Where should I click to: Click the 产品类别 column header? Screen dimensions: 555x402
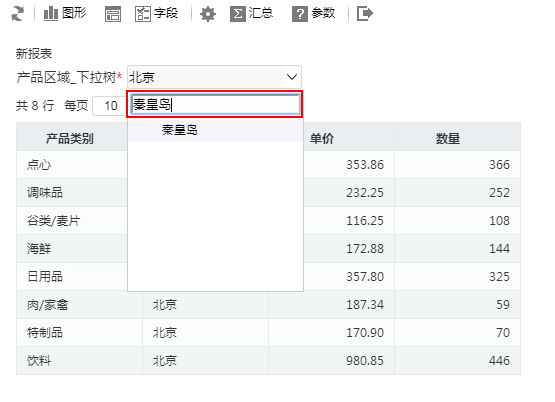(69, 138)
